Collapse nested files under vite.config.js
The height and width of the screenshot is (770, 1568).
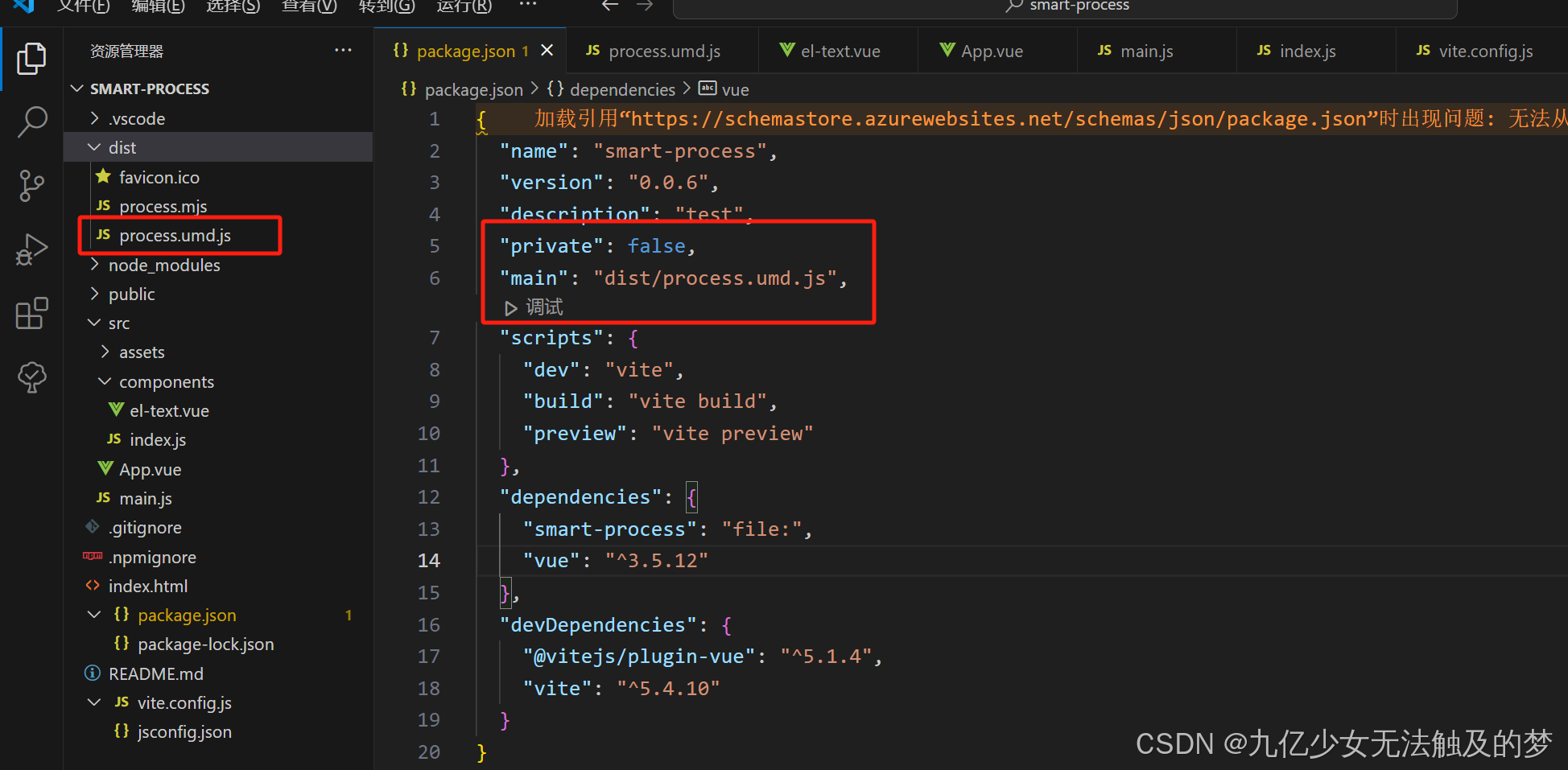[94, 702]
